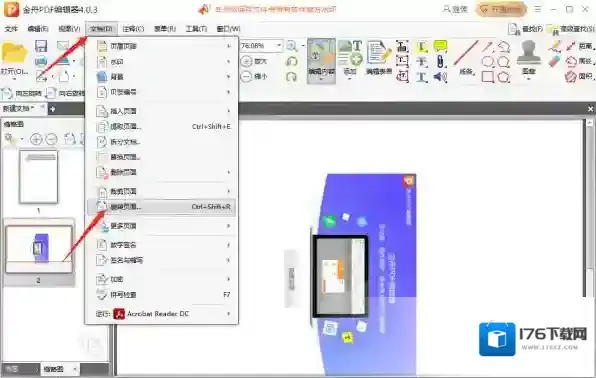Click the thumbnail panel plus zoom icon
The image size is (596, 378).
click(36, 139)
